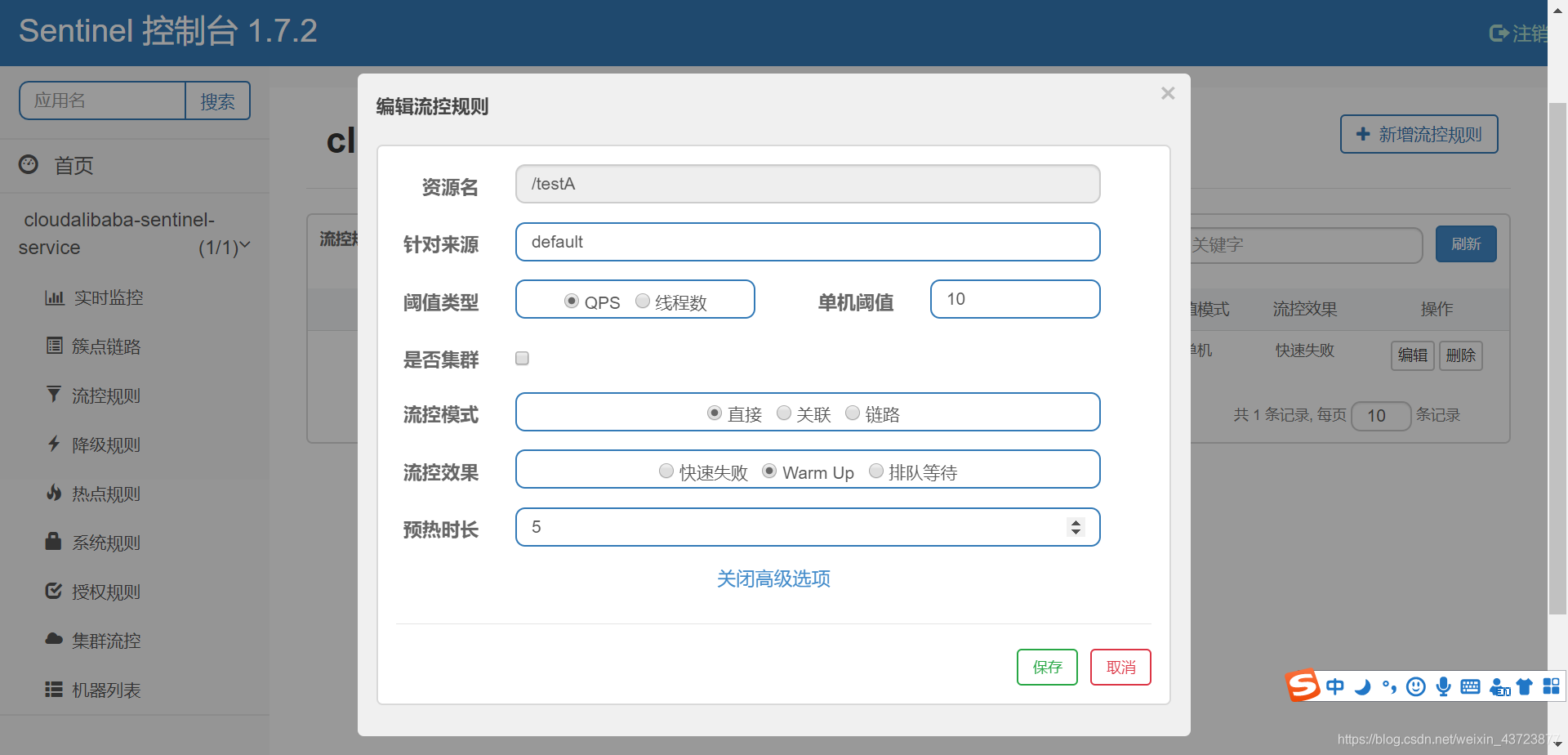The image size is (1568, 755).
Task: Select 链路 flow control mode
Action: [x=853, y=413]
